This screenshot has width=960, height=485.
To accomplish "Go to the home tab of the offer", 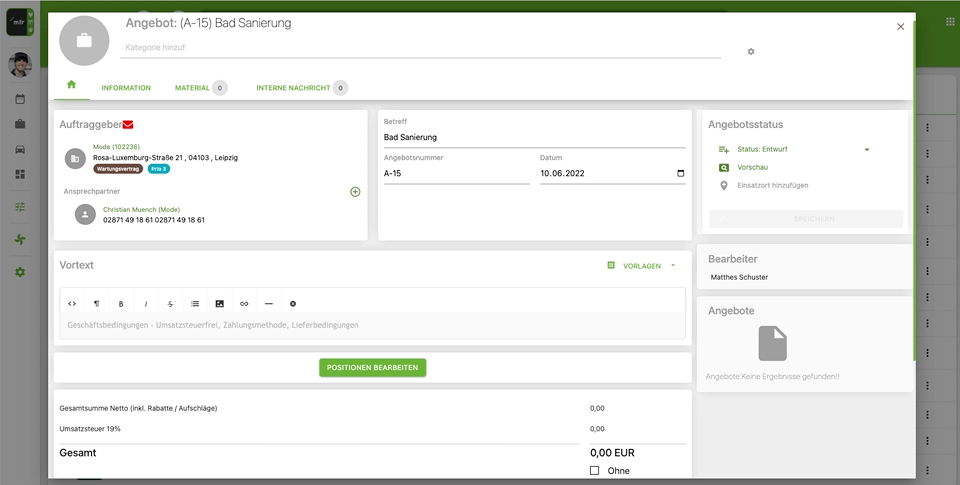I will pos(72,85).
